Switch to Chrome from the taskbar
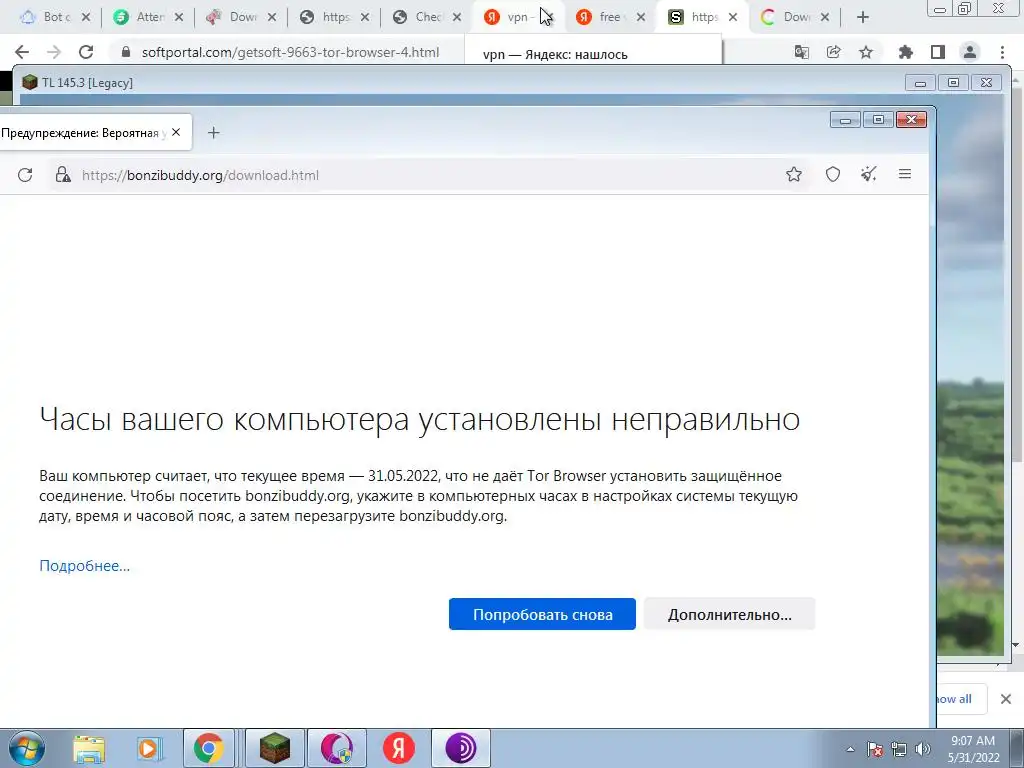1024x768 pixels. pyautogui.click(x=209, y=748)
